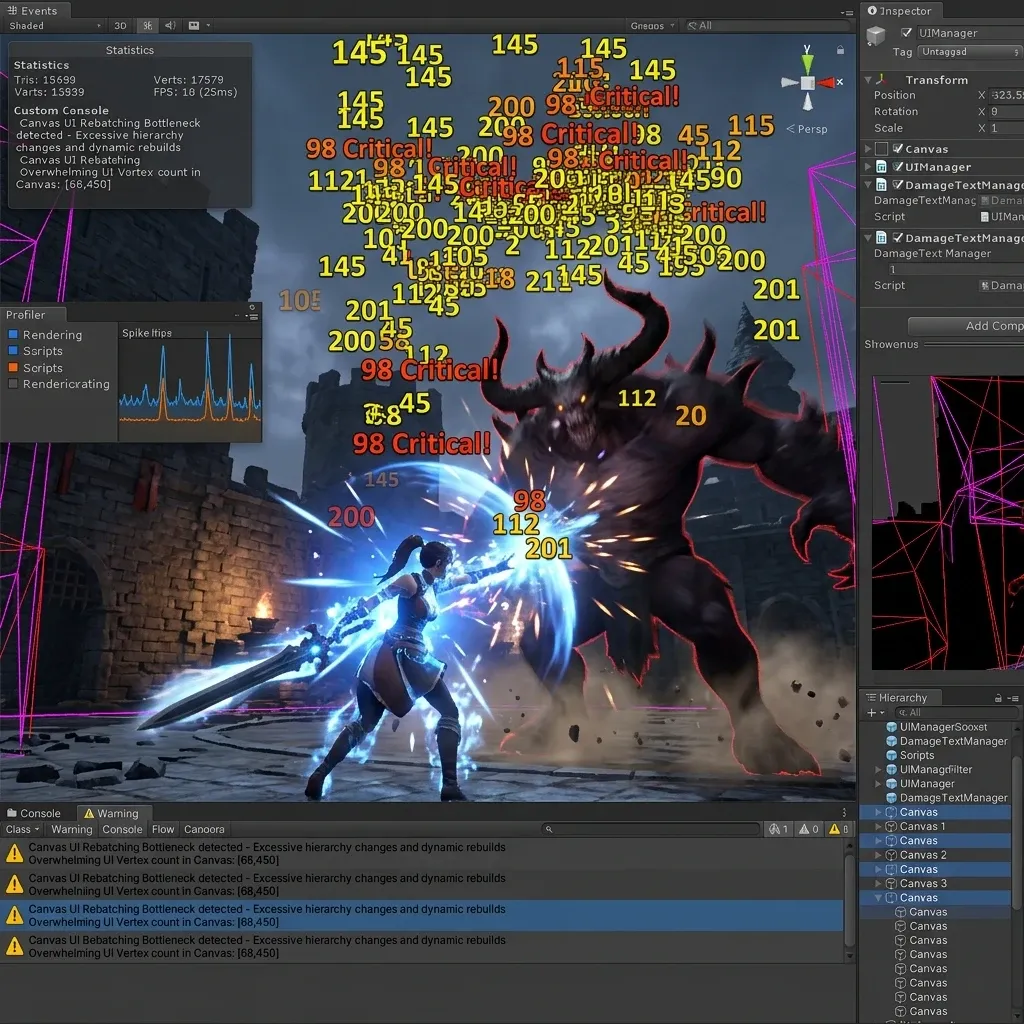
Task: Click the Rotation X value field
Action: (x=1006, y=112)
